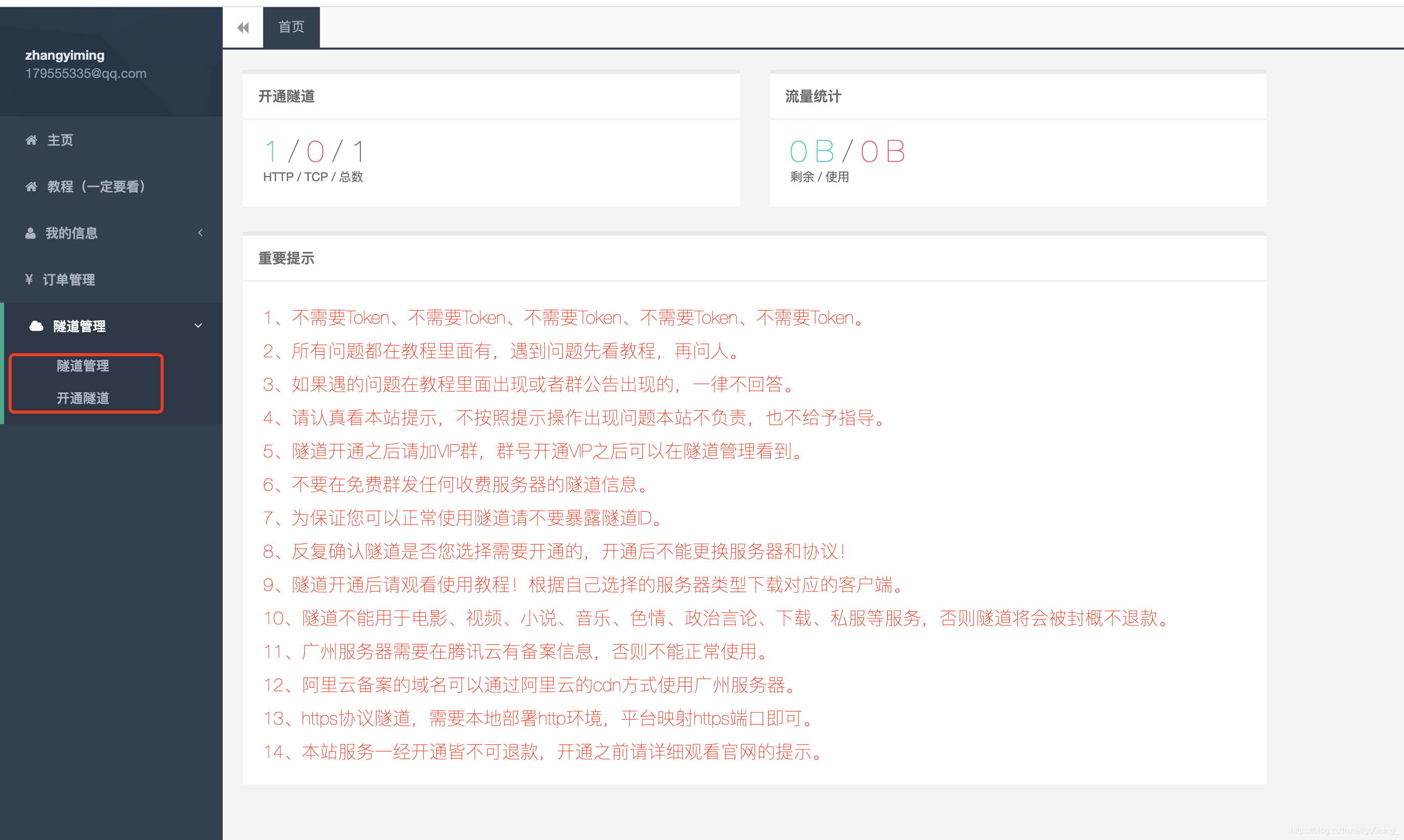Click the double-arrow sidebar collapse icon
1404x840 pixels.
click(243, 27)
